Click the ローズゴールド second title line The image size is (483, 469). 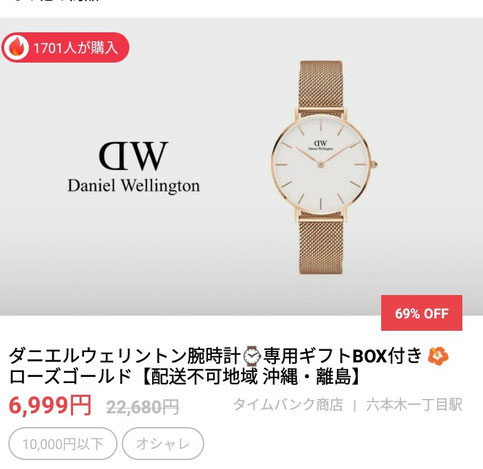pos(186,377)
